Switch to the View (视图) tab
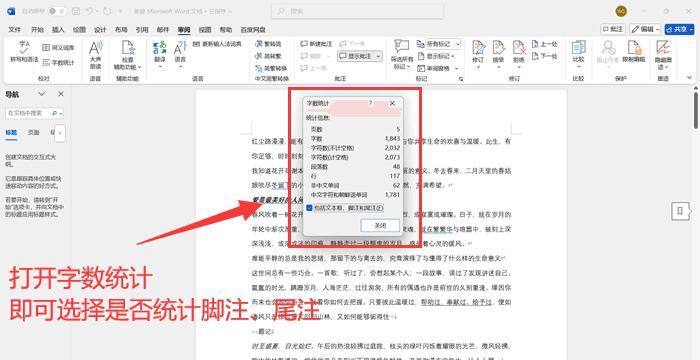The width and height of the screenshot is (700, 360). tap(205, 30)
